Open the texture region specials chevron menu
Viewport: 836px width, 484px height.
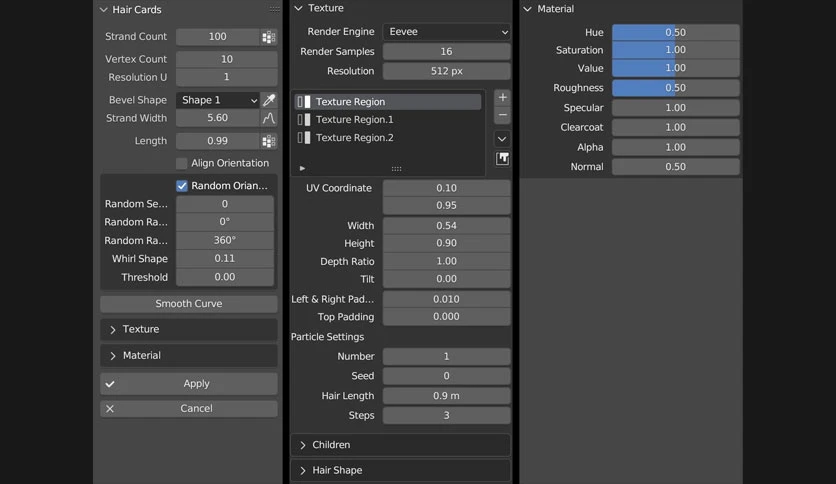(502, 139)
